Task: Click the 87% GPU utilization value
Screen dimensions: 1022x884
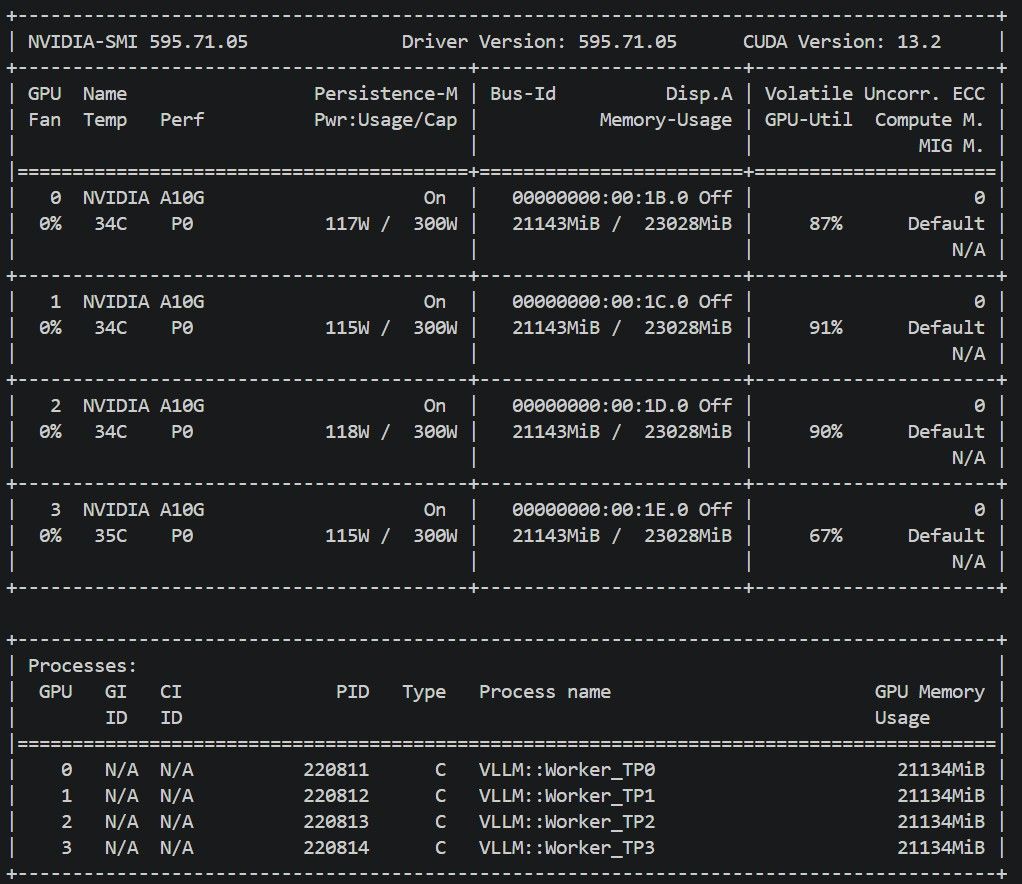Action: tap(825, 224)
